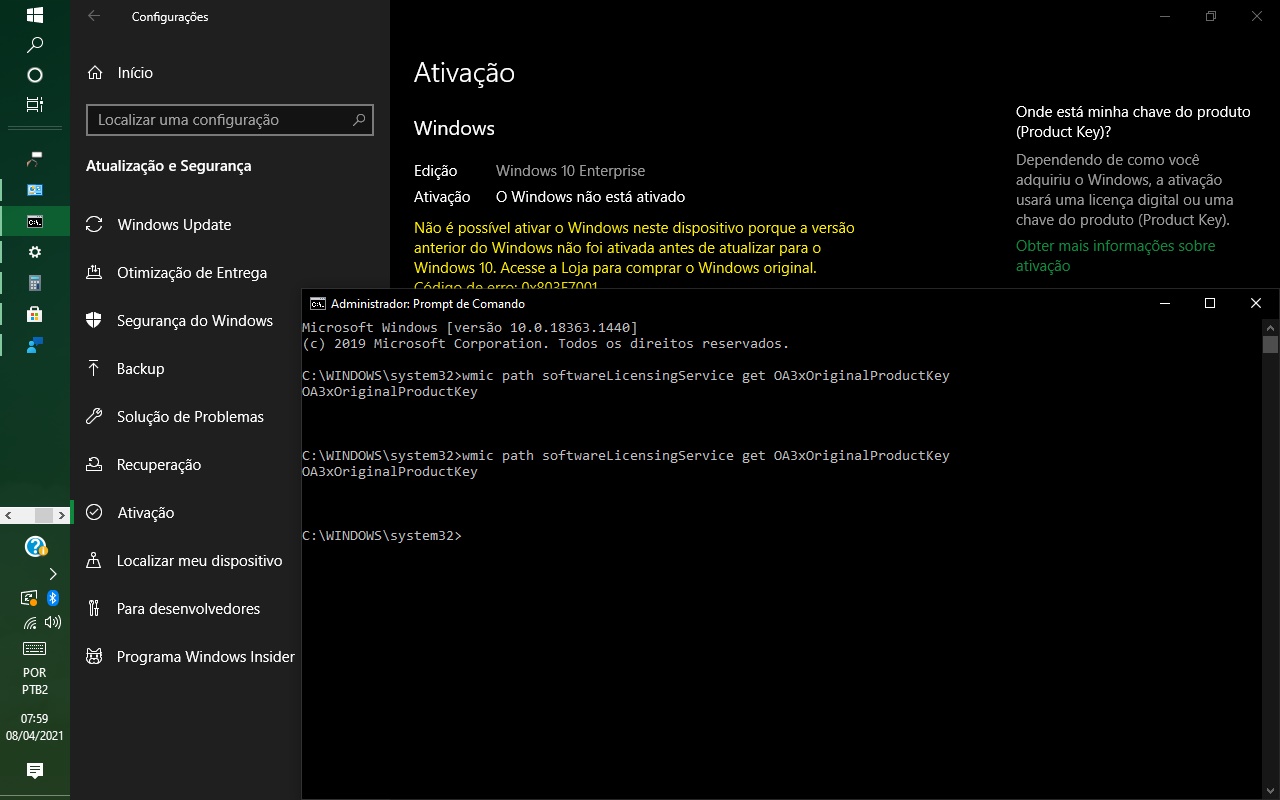Open the Action Center notifications icon
The height and width of the screenshot is (800, 1280).
tap(35, 770)
